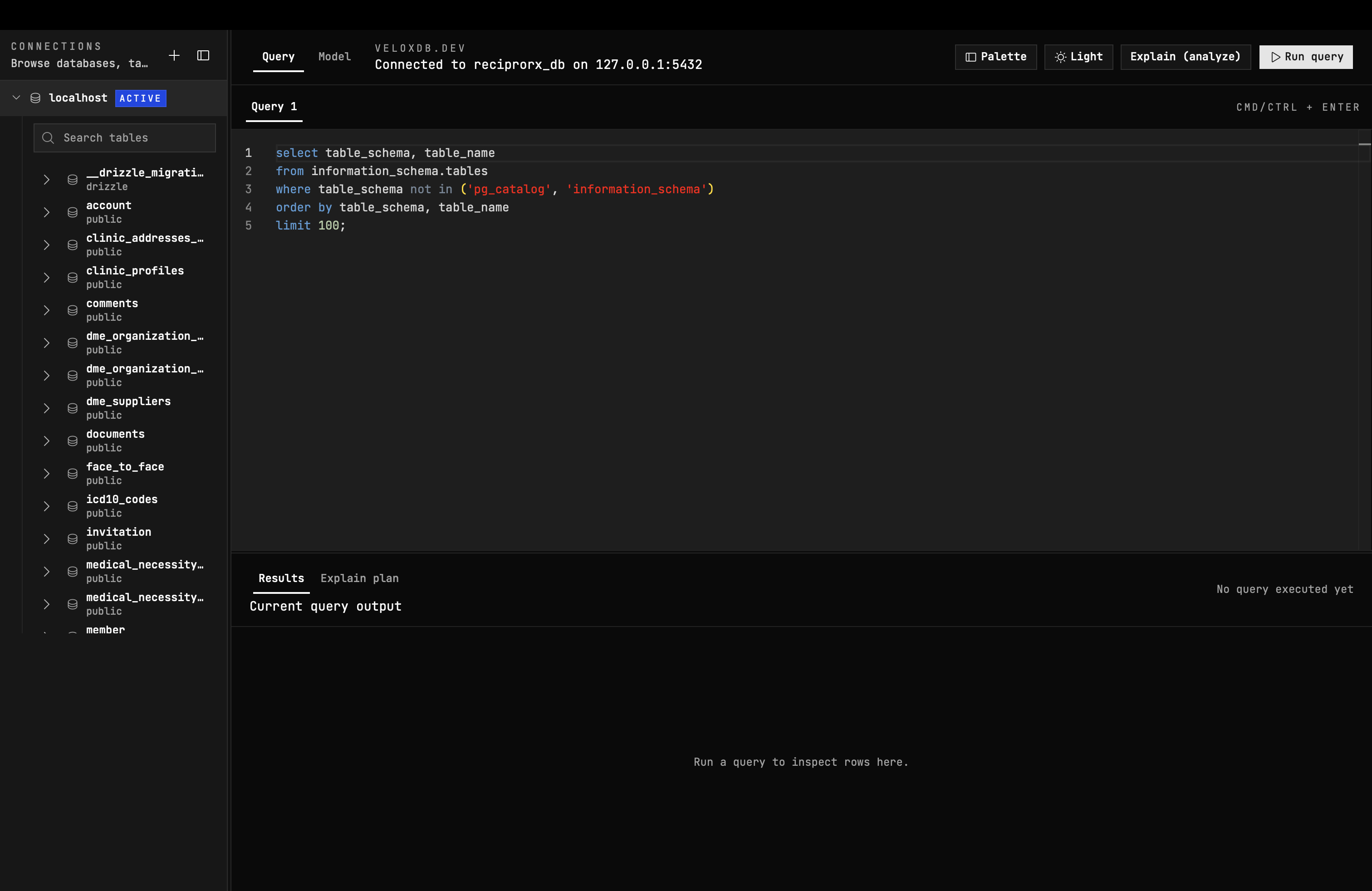The height and width of the screenshot is (891, 1372).
Task: Click the editor minimap scrollbar marker
Action: [x=1364, y=144]
